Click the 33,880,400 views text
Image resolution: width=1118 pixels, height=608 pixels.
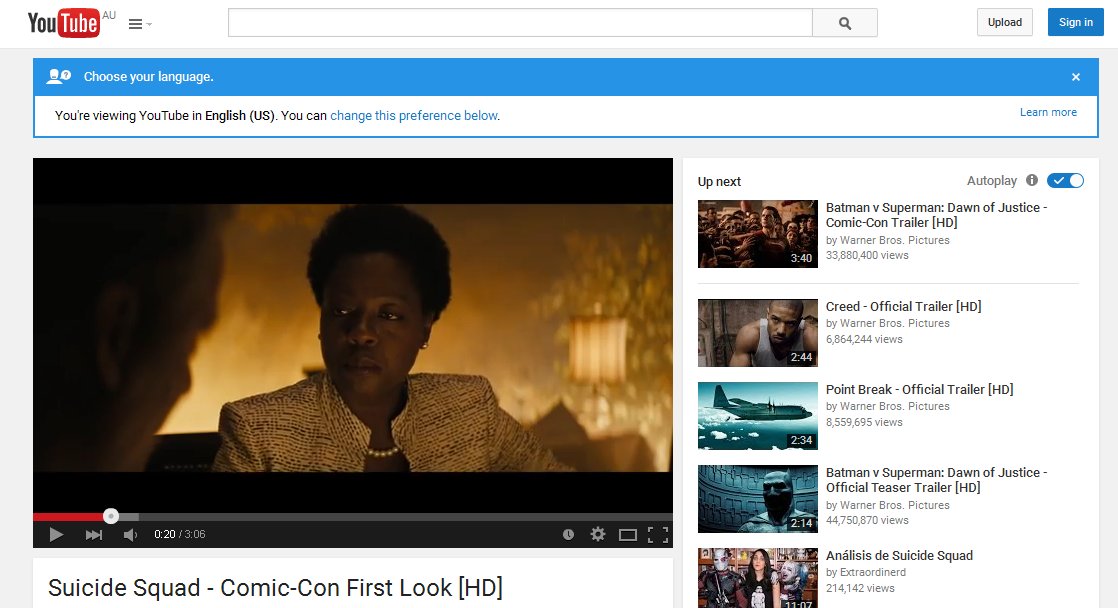867,255
